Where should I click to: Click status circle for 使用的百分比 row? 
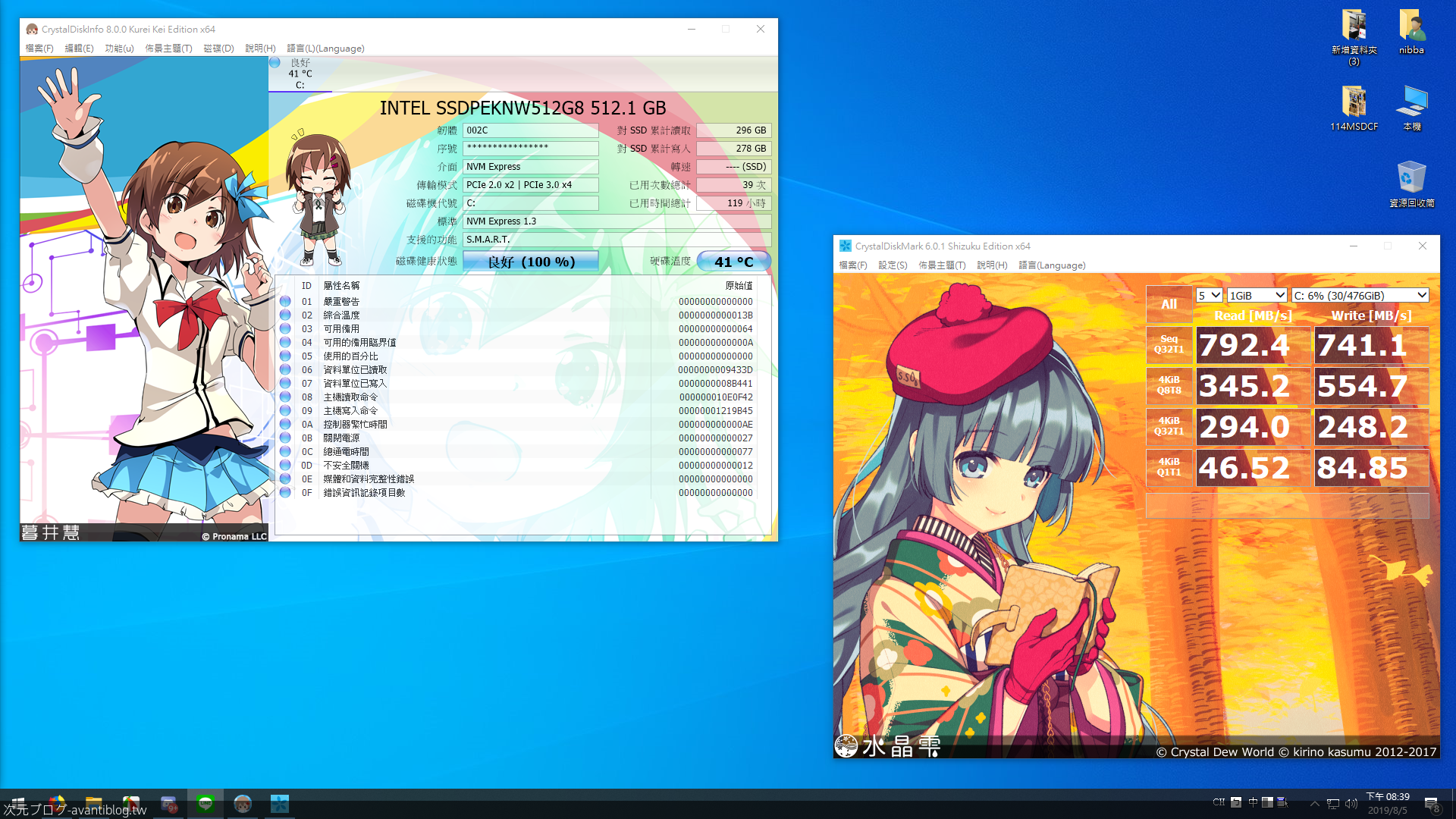pyautogui.click(x=285, y=356)
